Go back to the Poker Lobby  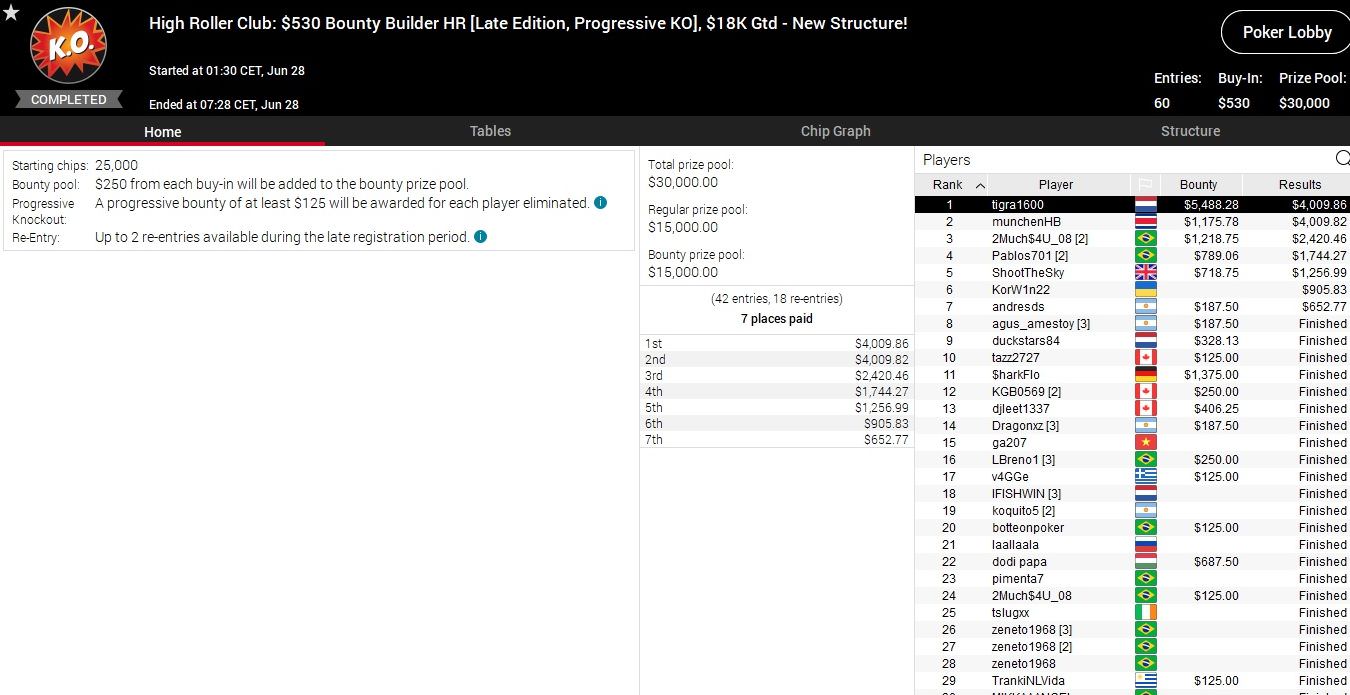pos(1286,32)
